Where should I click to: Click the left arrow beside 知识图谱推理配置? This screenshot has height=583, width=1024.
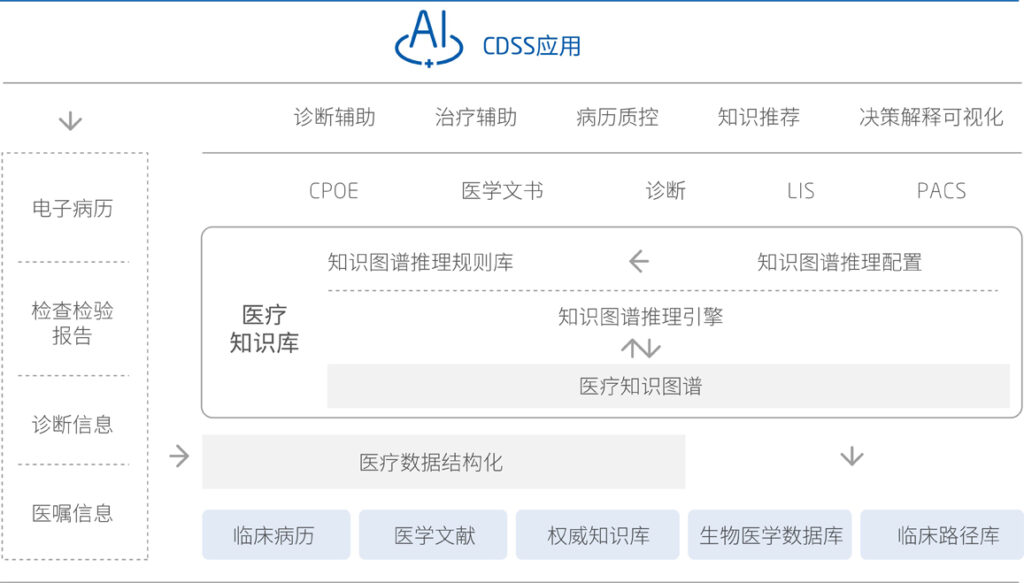click(x=638, y=262)
